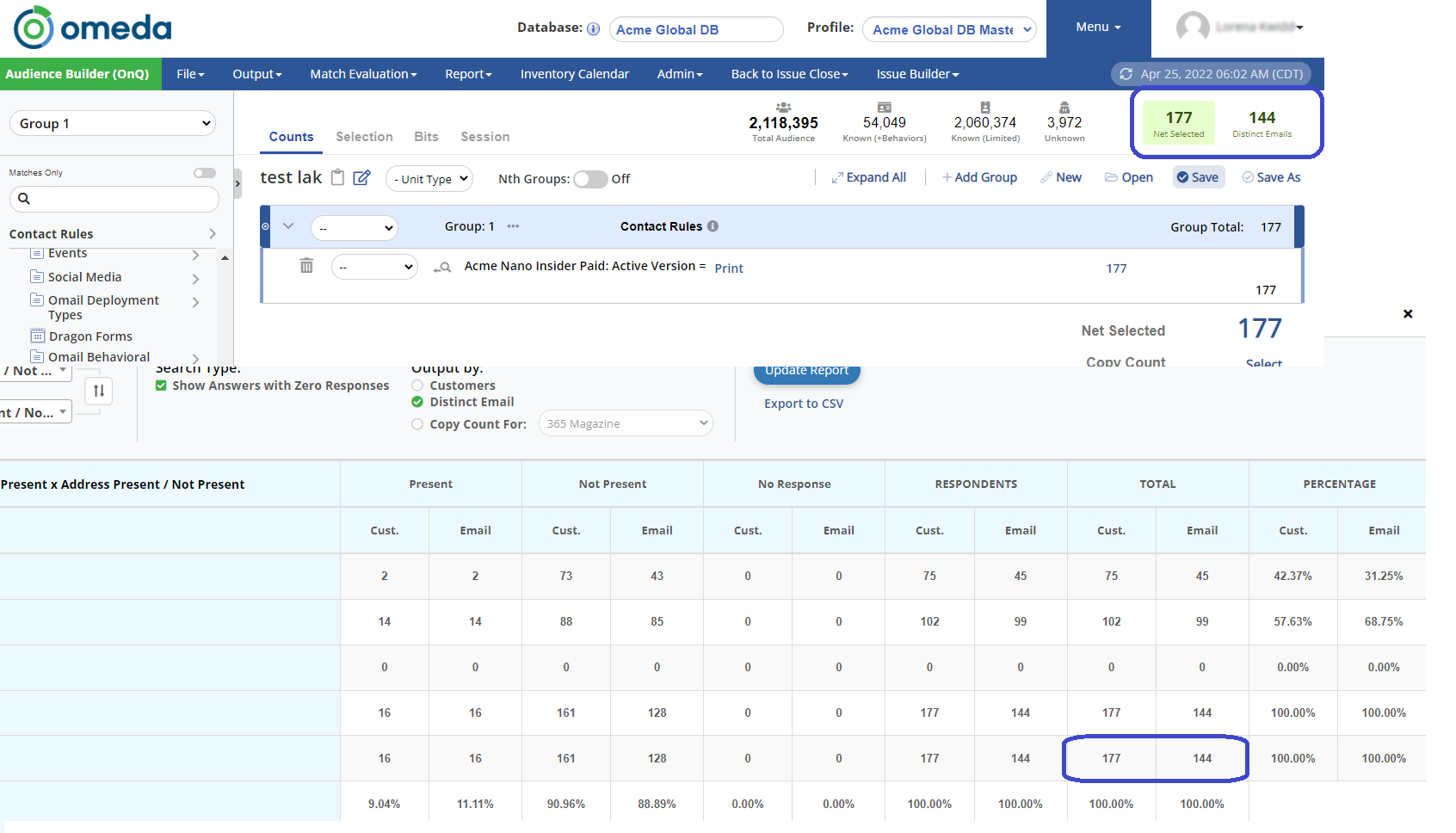Click the Export to CSV link
Screen dimensions: 1456x833
pyautogui.click(x=804, y=404)
